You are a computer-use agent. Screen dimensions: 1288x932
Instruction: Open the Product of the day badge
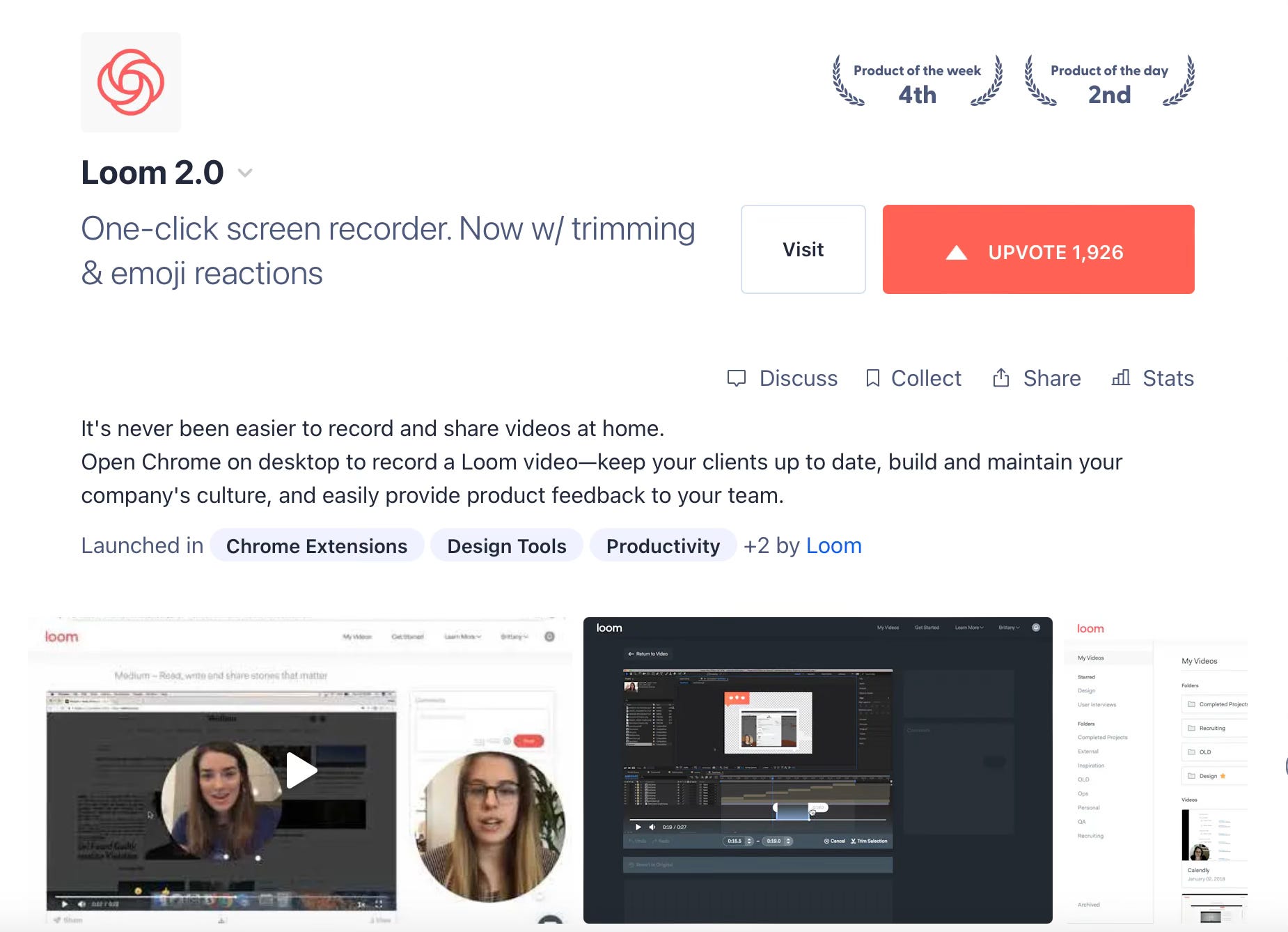(x=1110, y=82)
